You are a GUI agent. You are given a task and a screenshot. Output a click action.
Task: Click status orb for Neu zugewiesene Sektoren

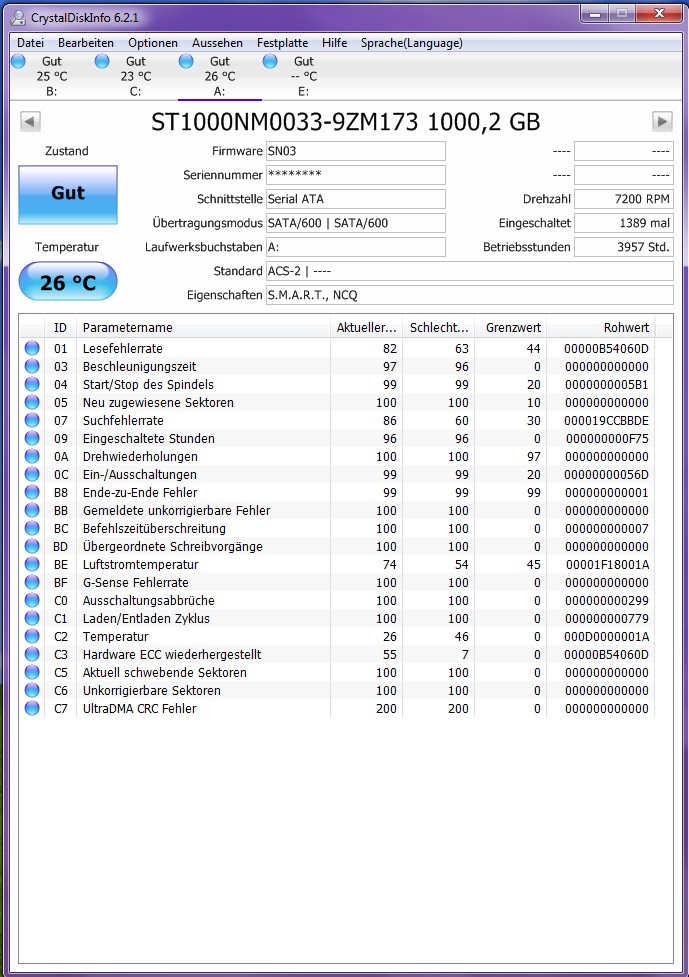(32, 403)
